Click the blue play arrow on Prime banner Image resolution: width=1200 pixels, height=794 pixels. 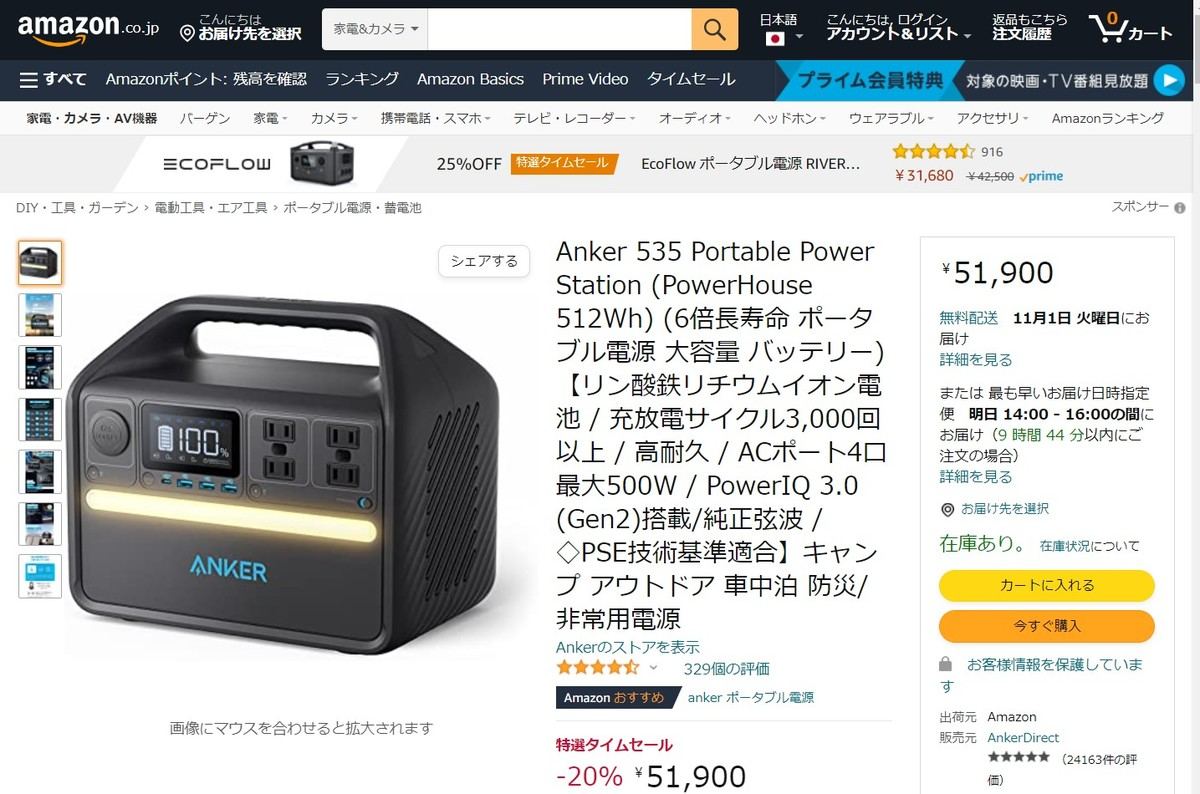(x=1168, y=80)
